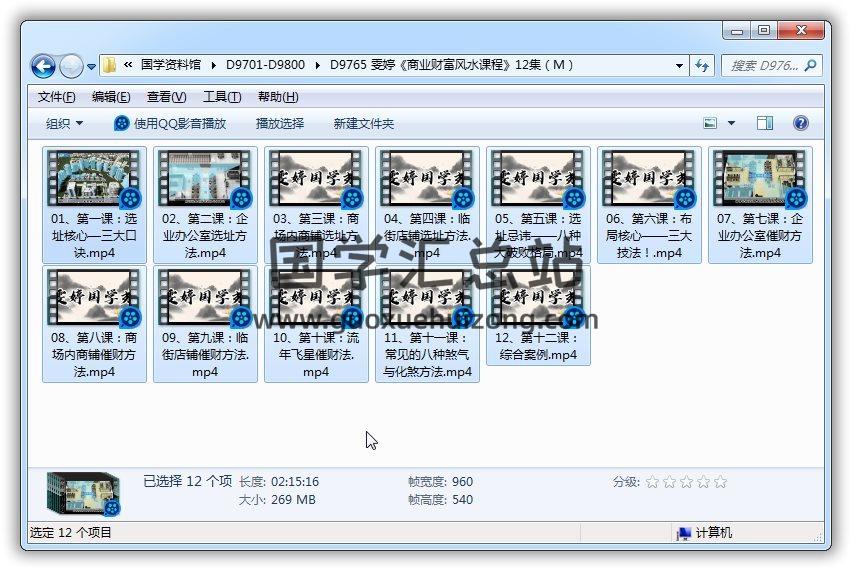The width and height of the screenshot is (852, 571).
Task: Refresh the folder view
Action: click(x=701, y=66)
